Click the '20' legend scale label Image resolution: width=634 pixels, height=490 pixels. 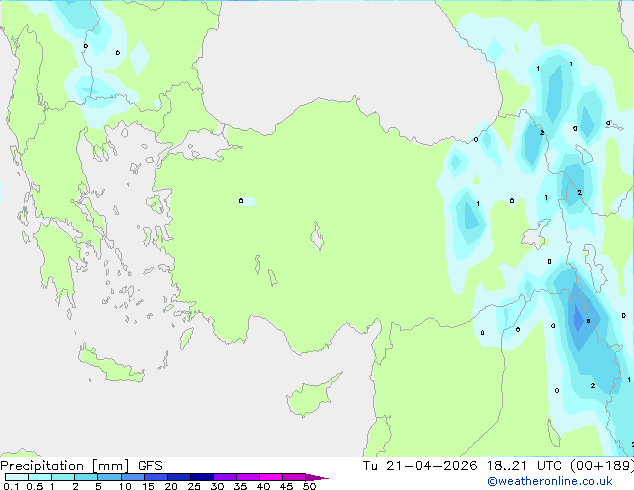pyautogui.click(x=171, y=486)
